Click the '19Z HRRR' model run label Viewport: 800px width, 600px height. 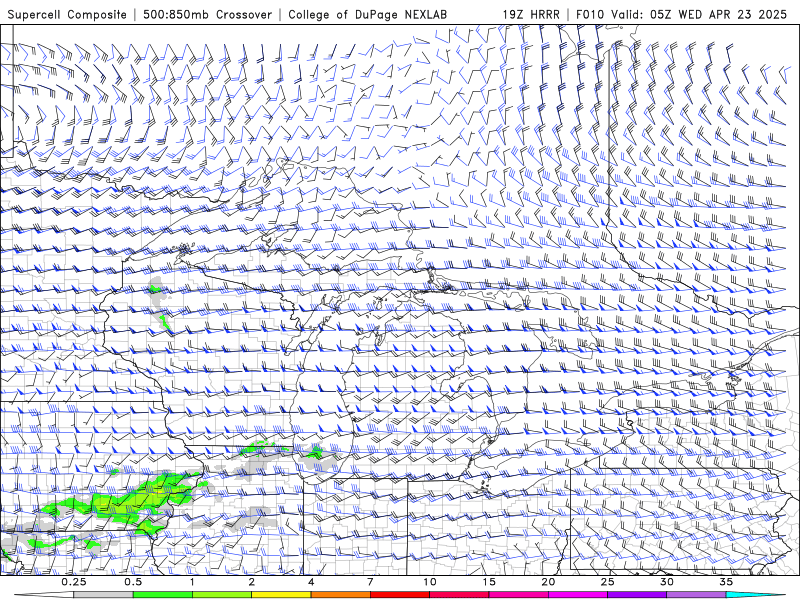[x=531, y=14]
